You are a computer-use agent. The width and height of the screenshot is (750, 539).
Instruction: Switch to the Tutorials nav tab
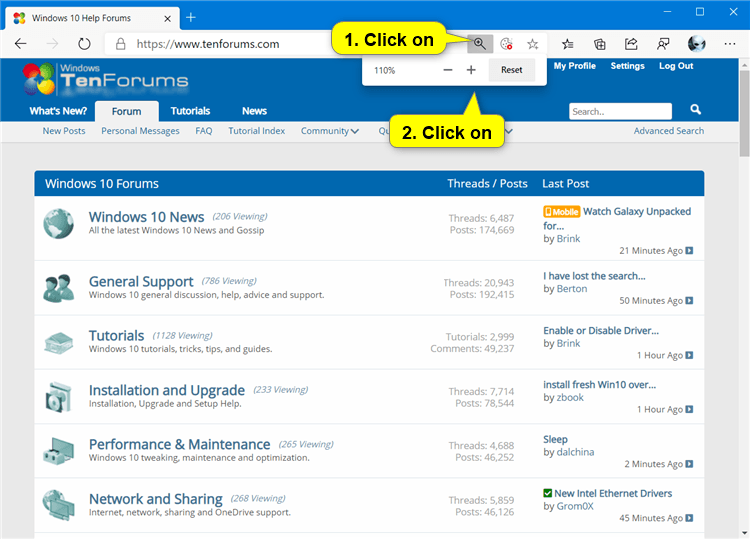pos(190,111)
